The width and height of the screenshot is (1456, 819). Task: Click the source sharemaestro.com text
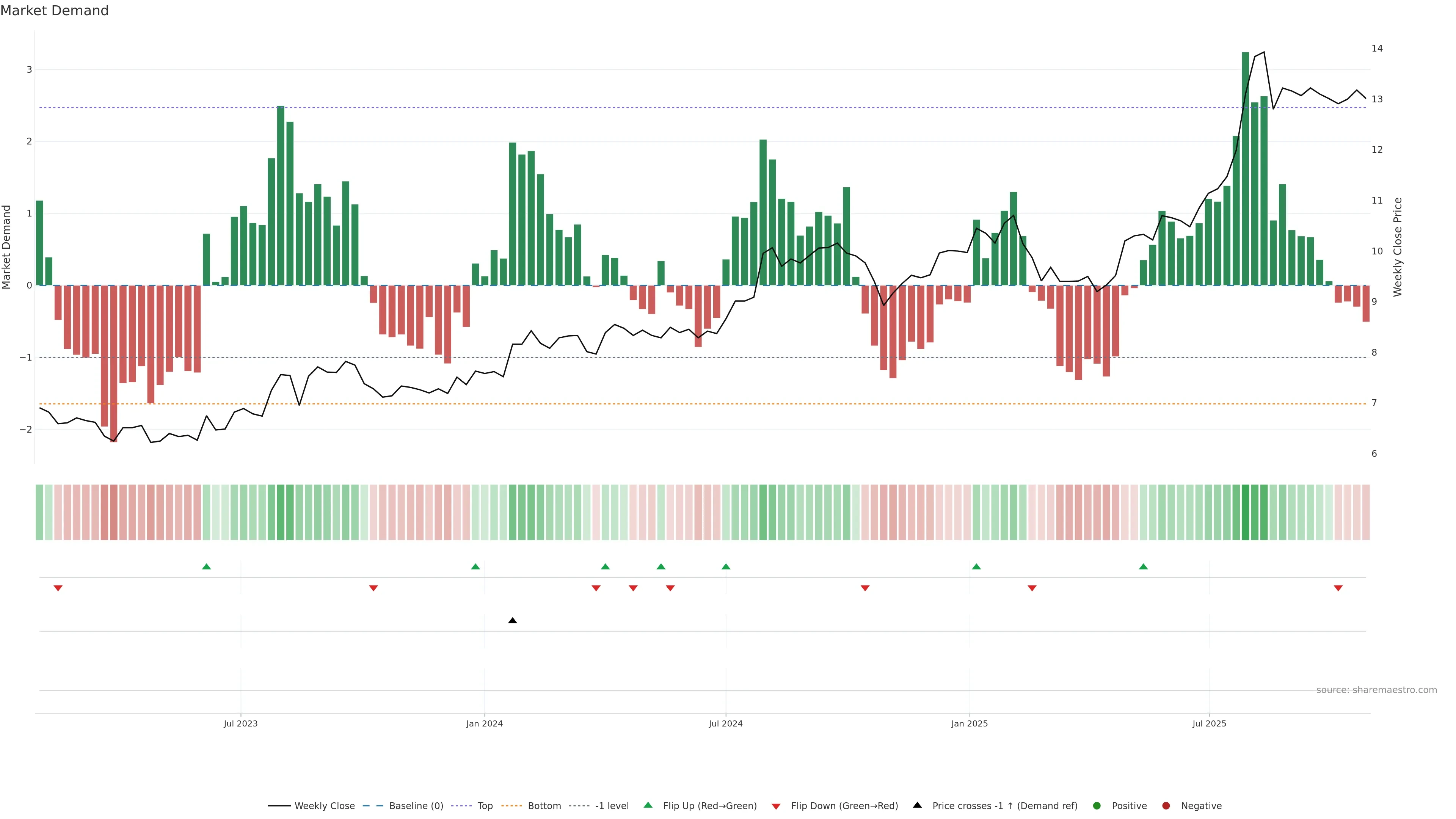[x=1376, y=690]
